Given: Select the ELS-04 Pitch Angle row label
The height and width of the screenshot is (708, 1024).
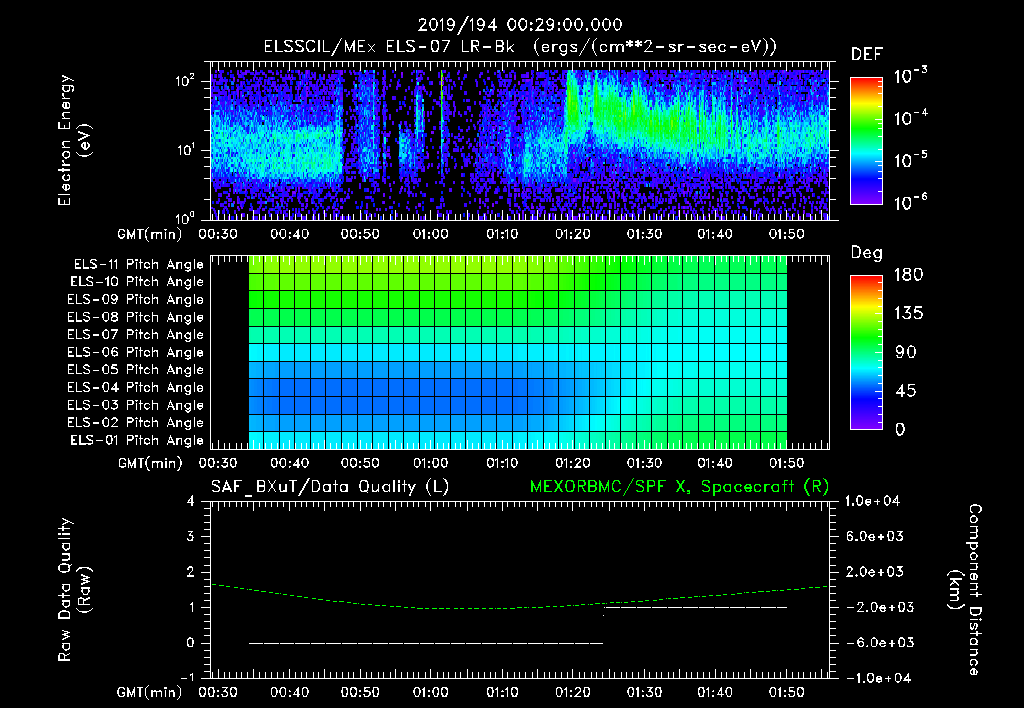Looking at the screenshot, I should 136,388.
